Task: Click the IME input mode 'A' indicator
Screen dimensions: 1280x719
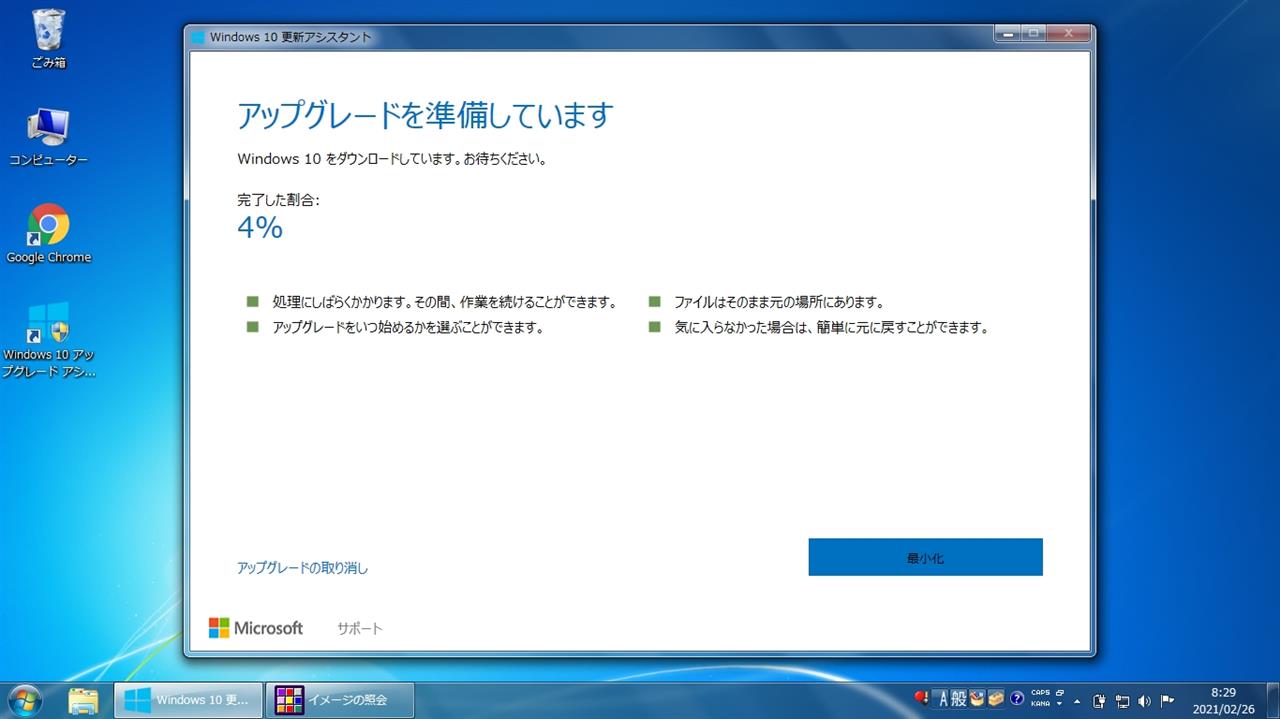Action: pos(942,699)
